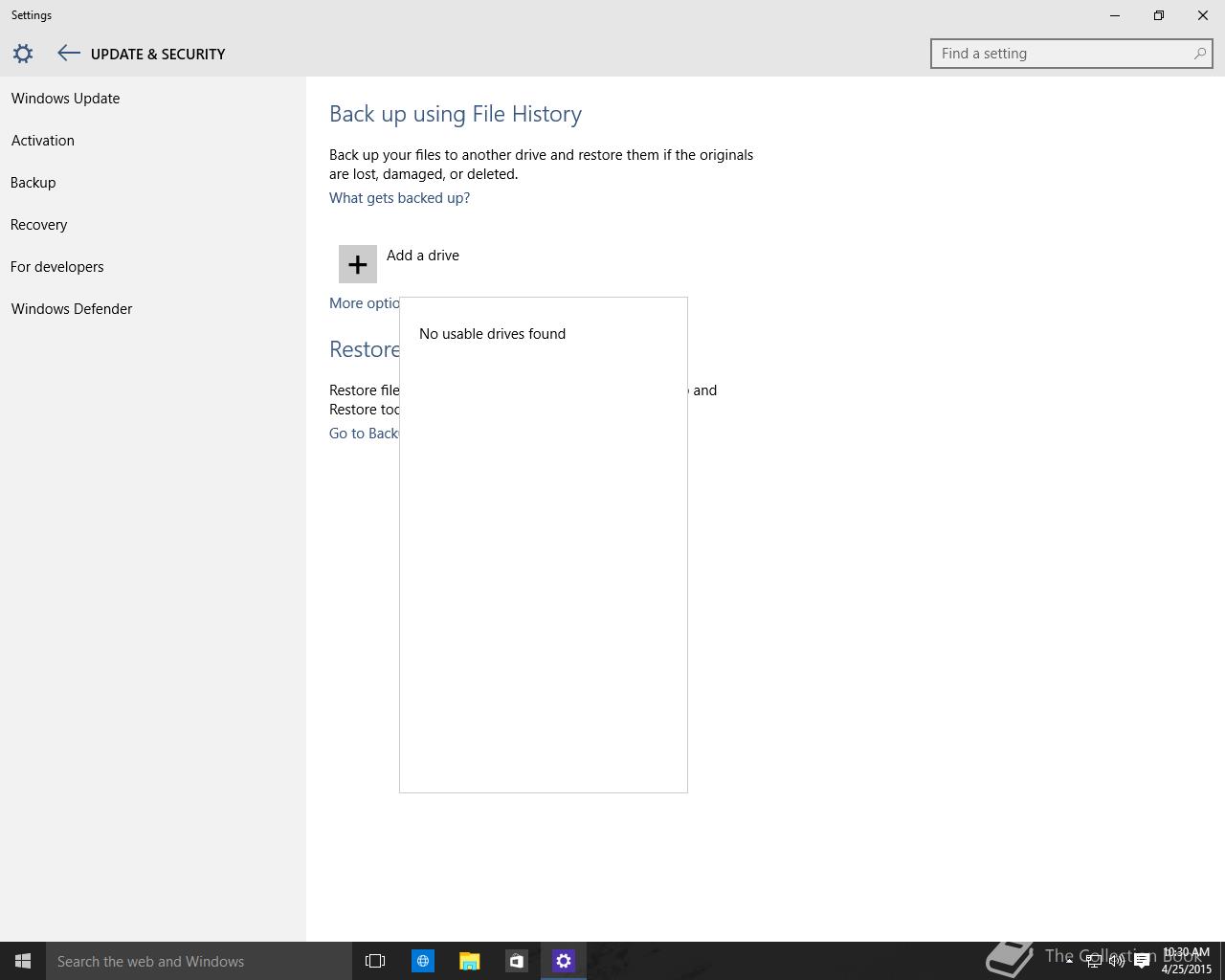
Task: Click the plus Add a drive button
Action: pos(358,264)
